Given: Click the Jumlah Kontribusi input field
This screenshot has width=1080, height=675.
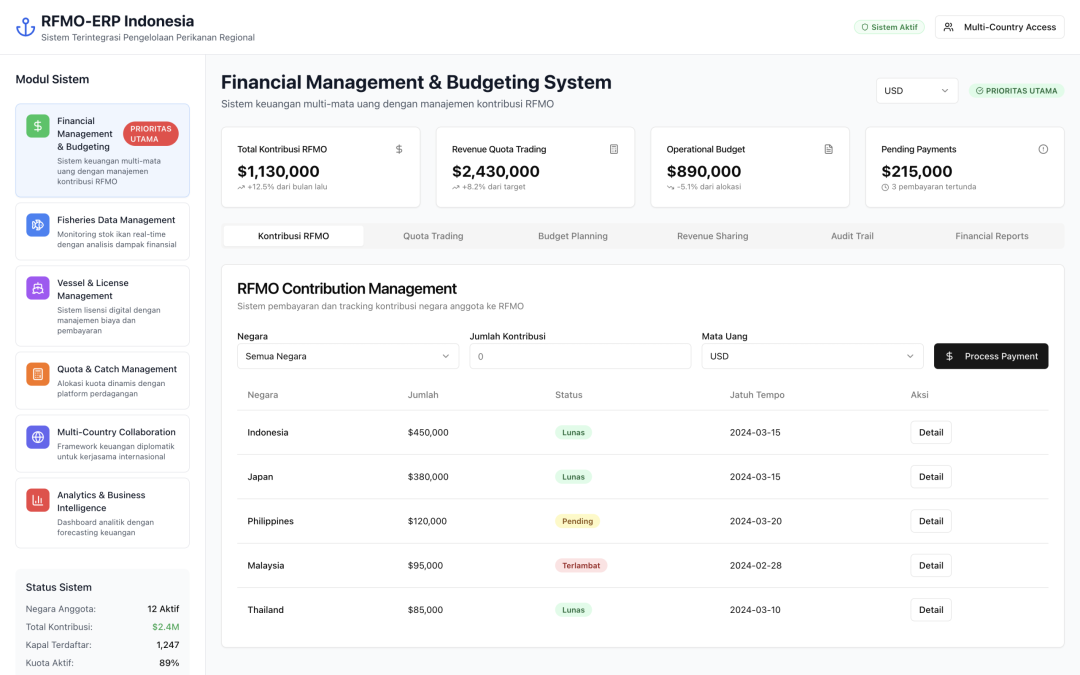Looking at the screenshot, I should pos(580,356).
